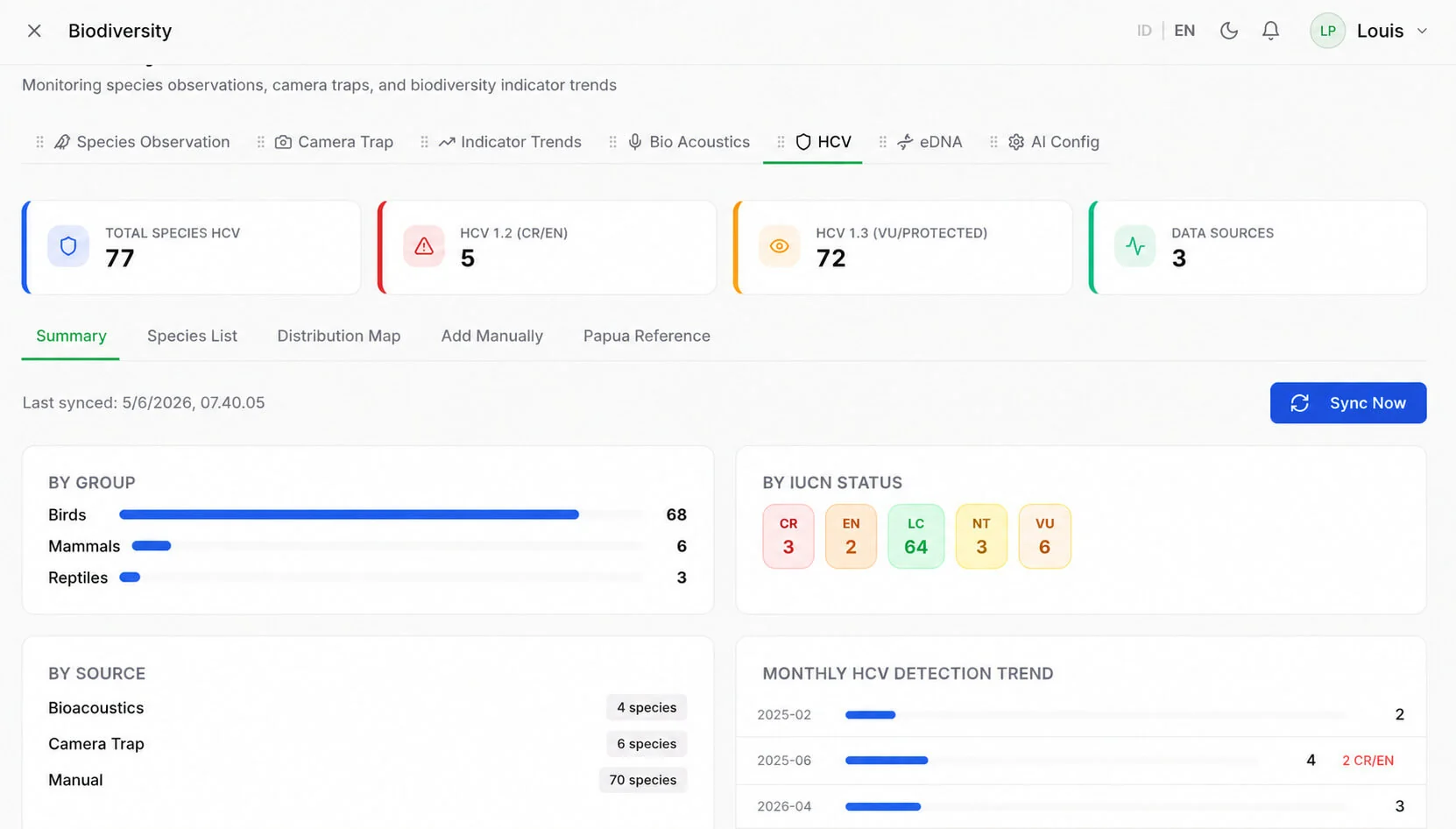Click the '70 species' Manual badge
The width and height of the screenshot is (1456, 829).
point(643,780)
